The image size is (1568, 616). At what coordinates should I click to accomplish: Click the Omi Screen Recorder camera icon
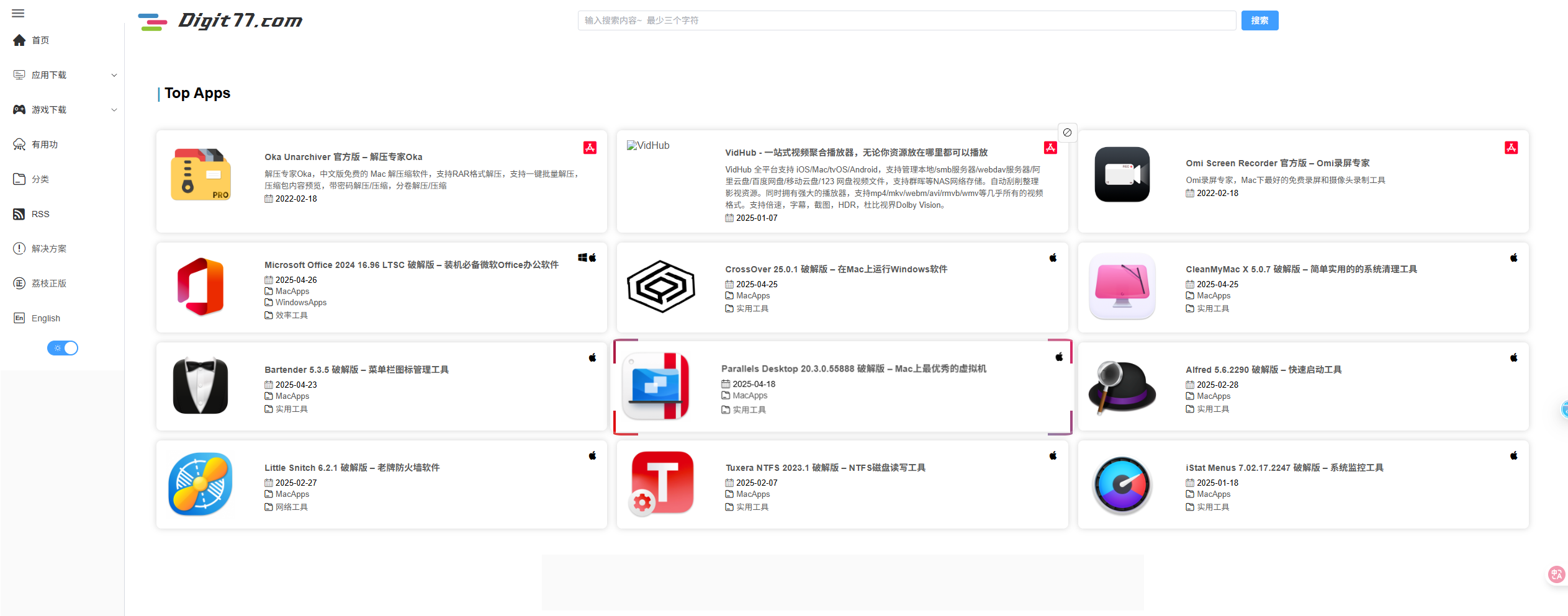tap(1122, 174)
